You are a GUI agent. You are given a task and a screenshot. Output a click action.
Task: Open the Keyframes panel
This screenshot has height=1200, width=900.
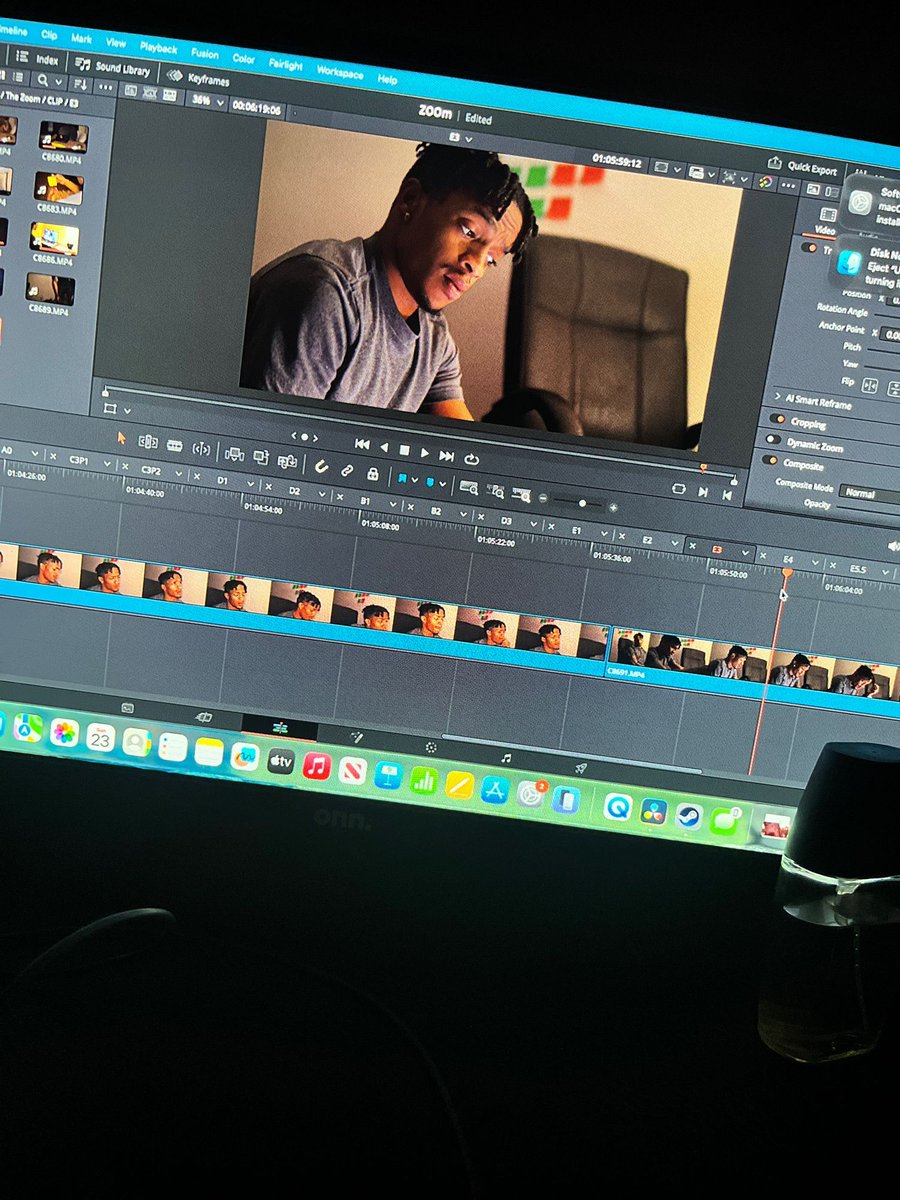point(199,78)
